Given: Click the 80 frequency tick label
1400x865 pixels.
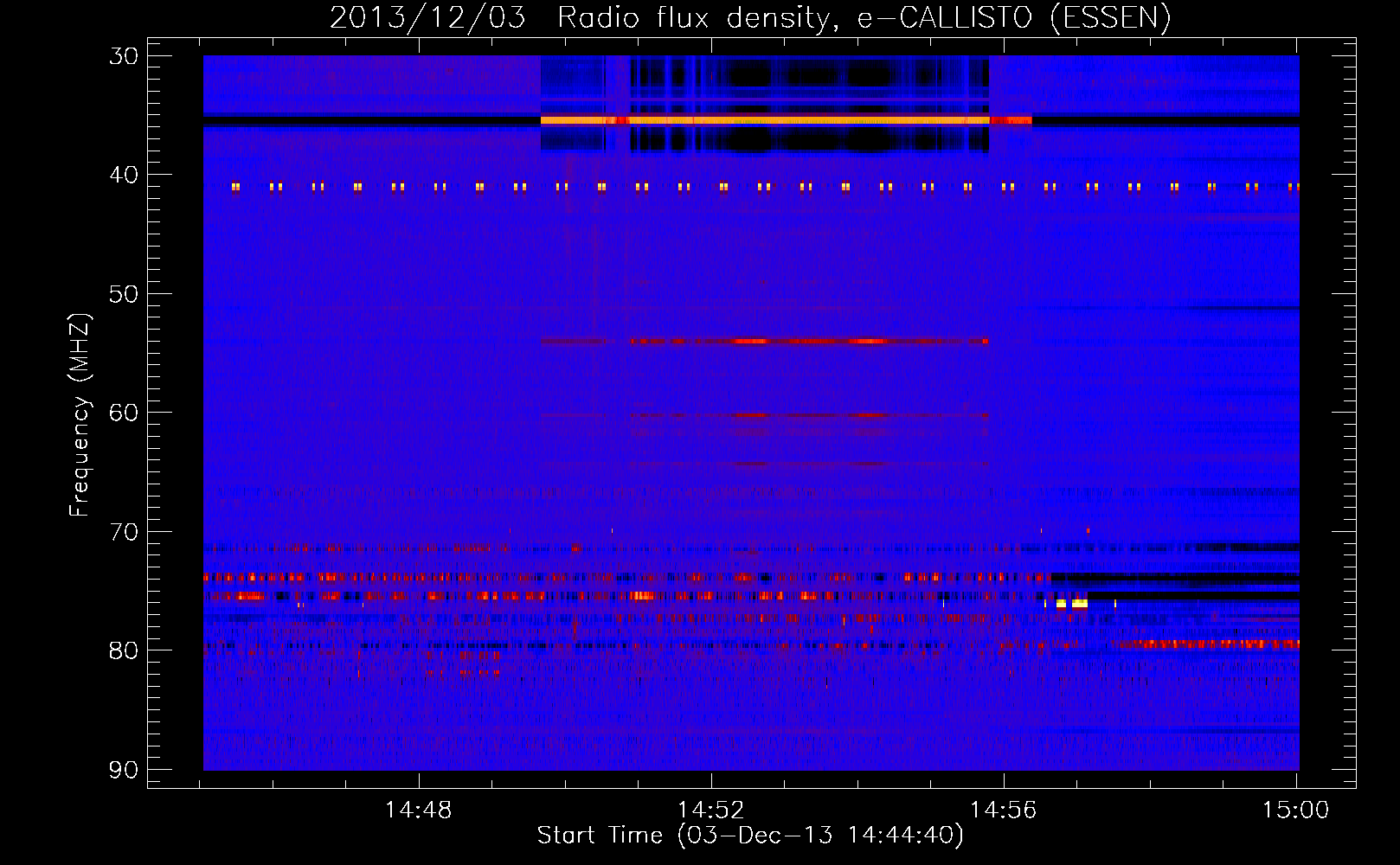Looking at the screenshot, I should (x=124, y=650).
